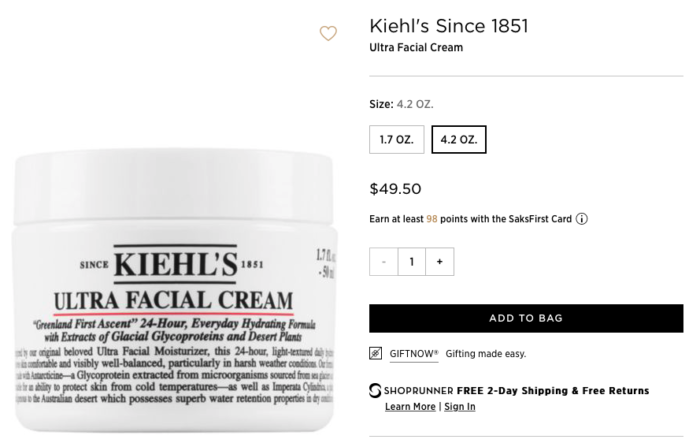Open ShopRunner Learn More link
This screenshot has width=700, height=443.
(x=410, y=407)
